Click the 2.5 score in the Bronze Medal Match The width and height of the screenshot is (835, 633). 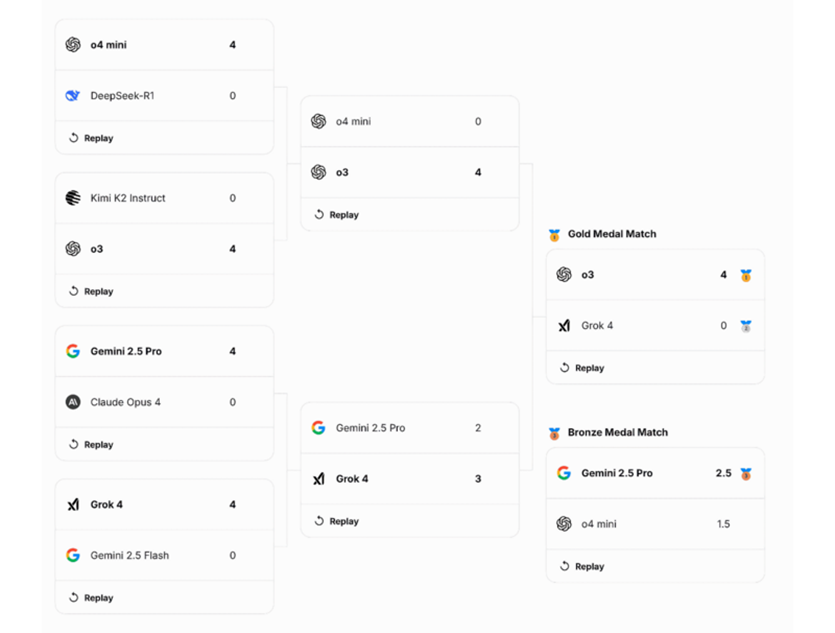(x=723, y=473)
